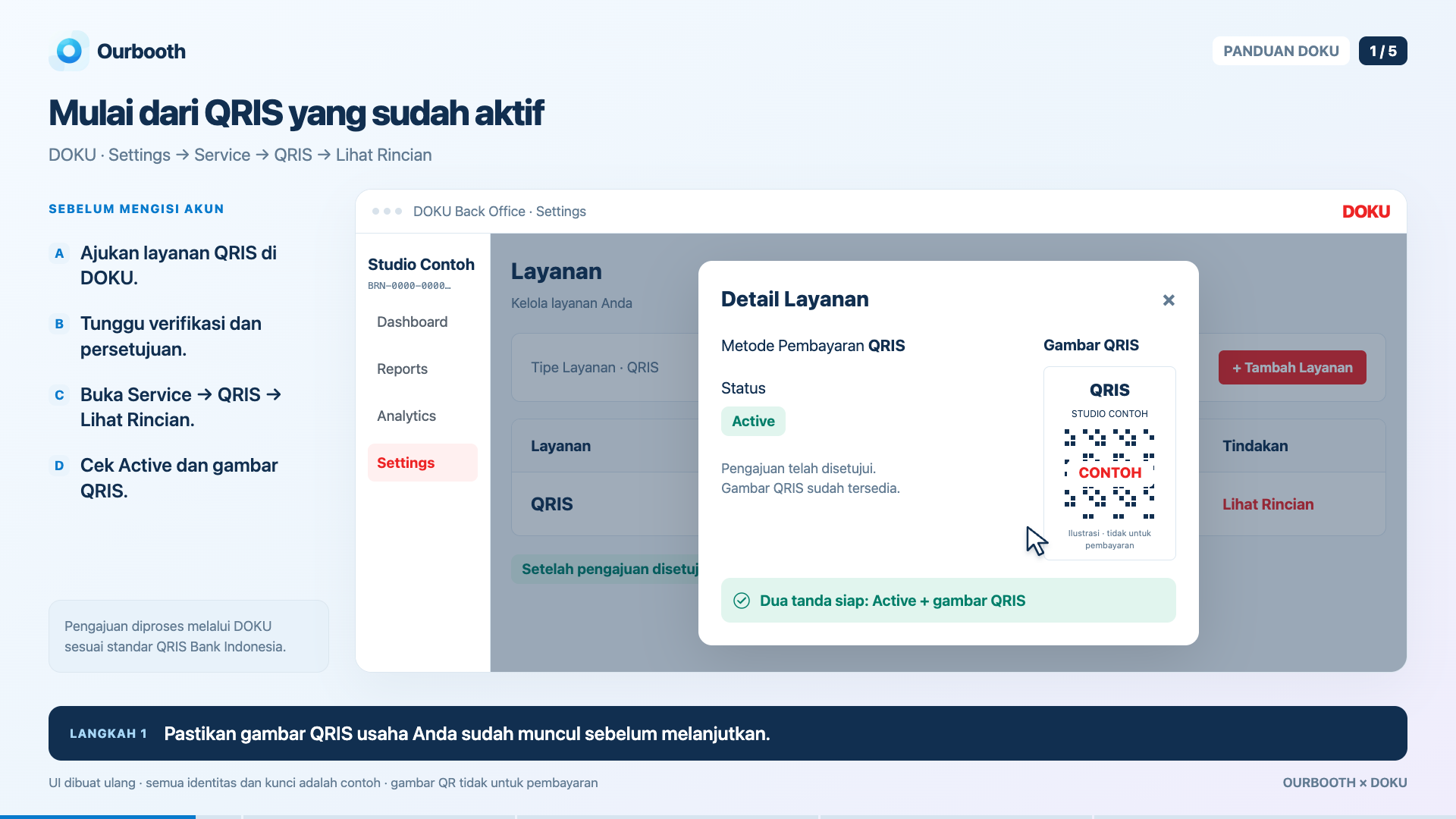This screenshot has width=1456, height=819.
Task: Click the step B badge icon
Action: [x=59, y=324]
